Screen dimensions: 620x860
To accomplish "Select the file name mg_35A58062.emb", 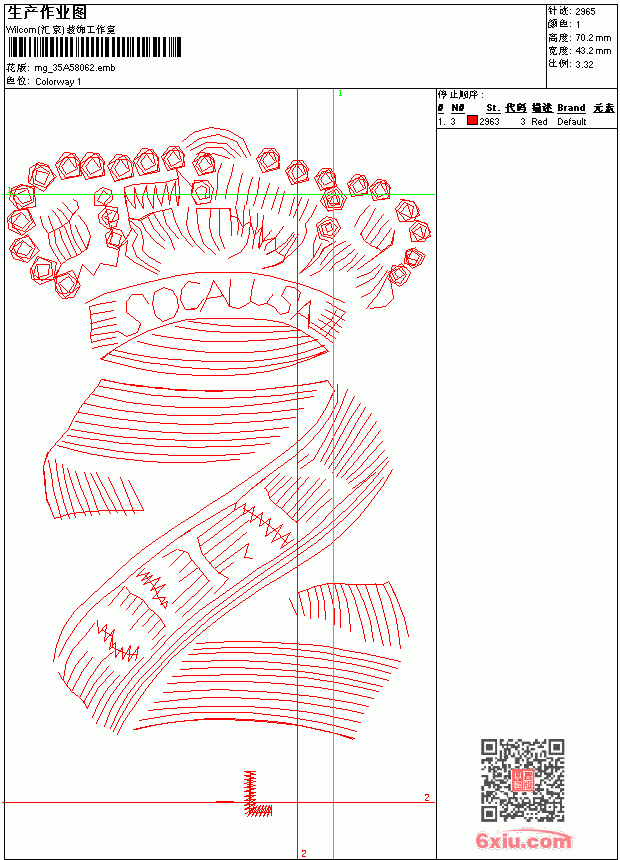I will [75, 68].
